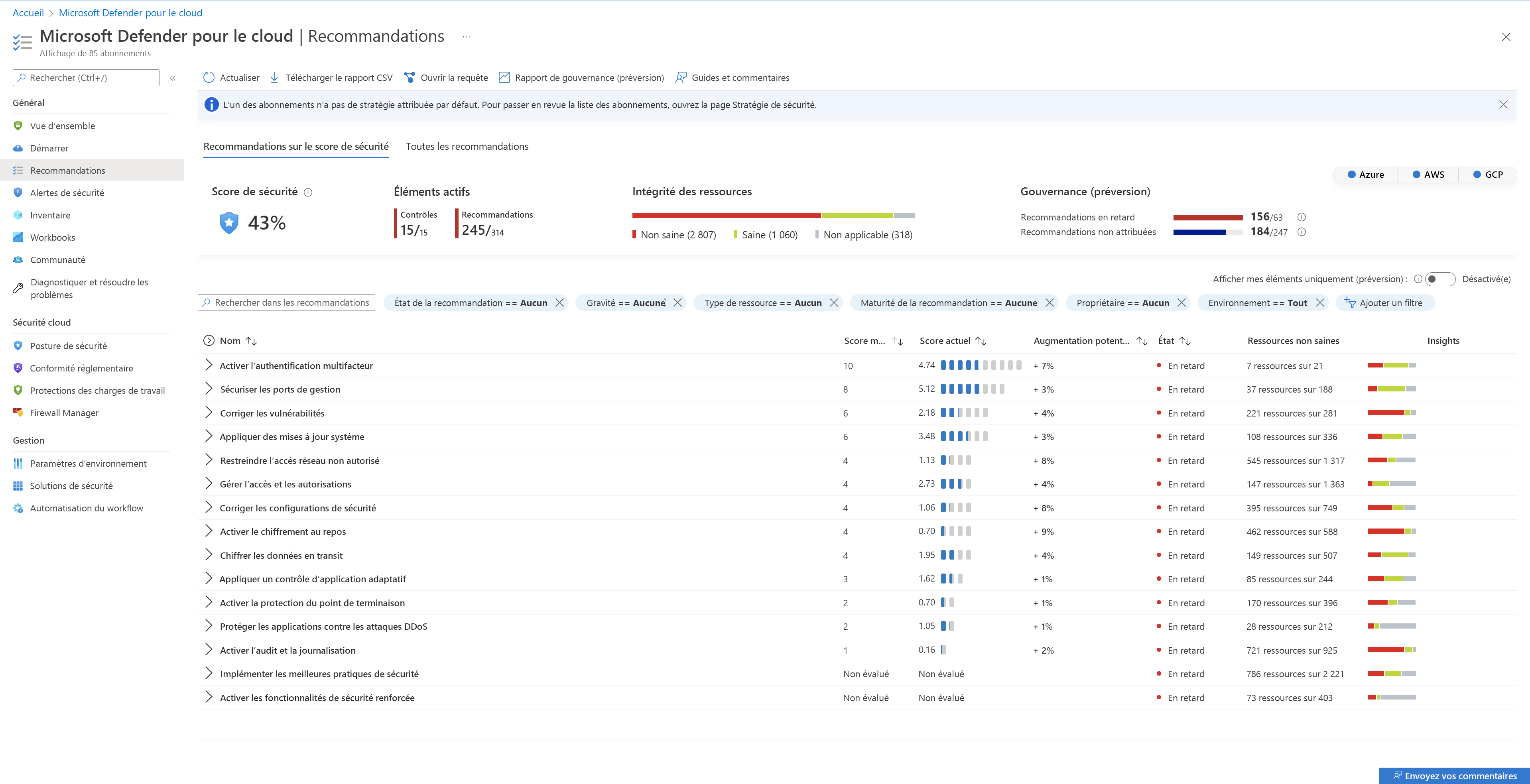The height and width of the screenshot is (784, 1530).
Task: Click the Posture de sécurité shield icon
Action: tap(18, 346)
